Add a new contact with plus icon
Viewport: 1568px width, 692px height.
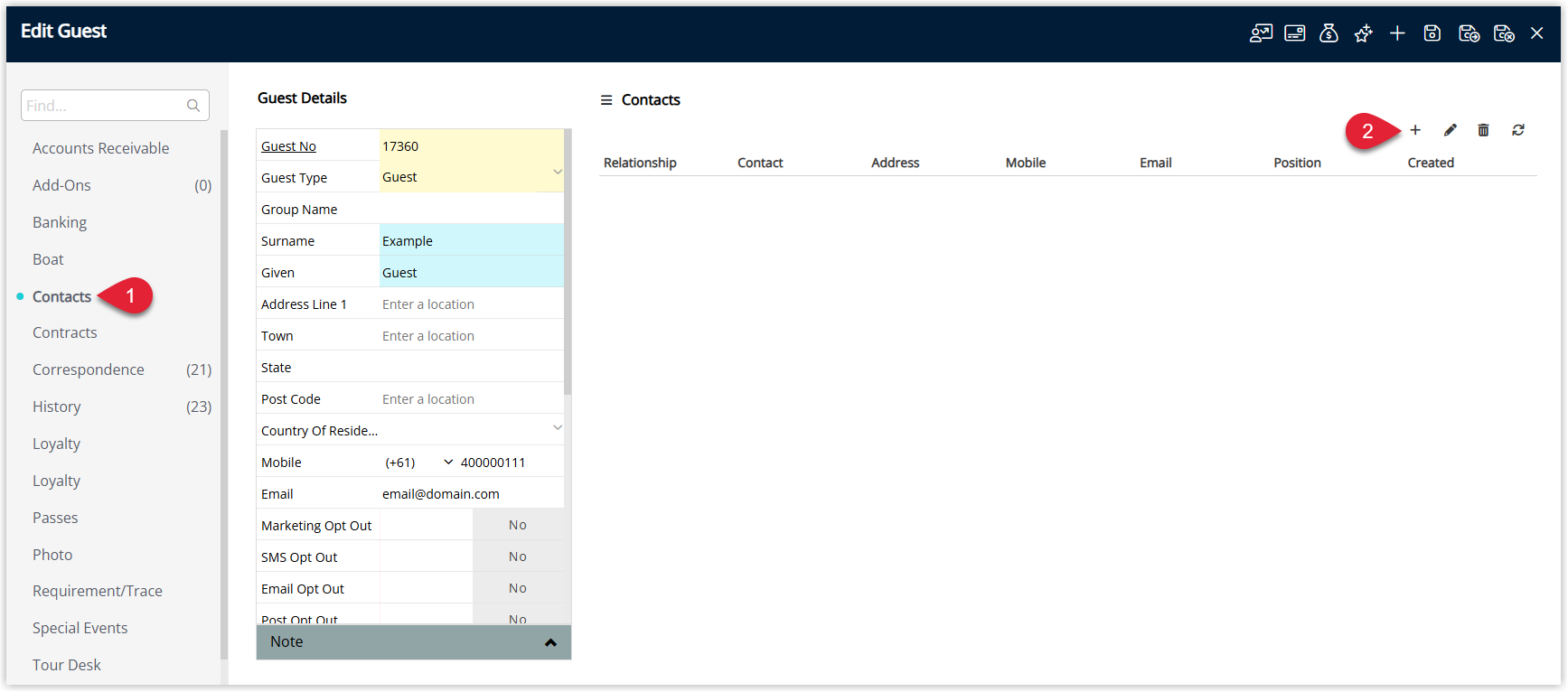[1415, 130]
